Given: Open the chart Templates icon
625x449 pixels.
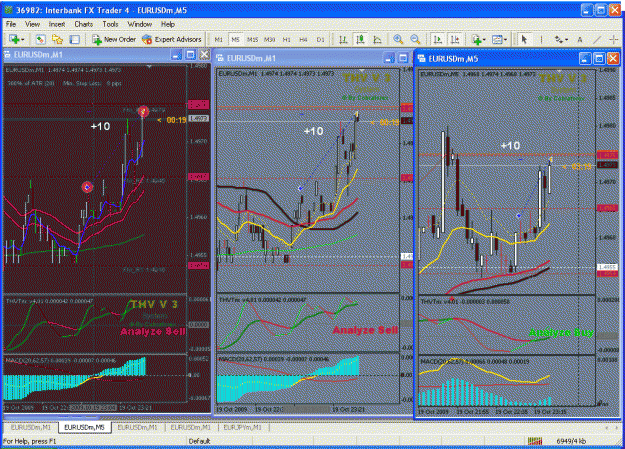Looking at the screenshot, I should 497,39.
